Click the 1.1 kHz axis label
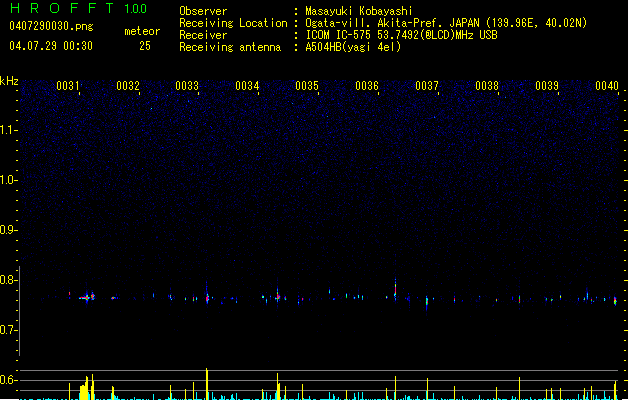 pyautogui.click(x=8, y=130)
